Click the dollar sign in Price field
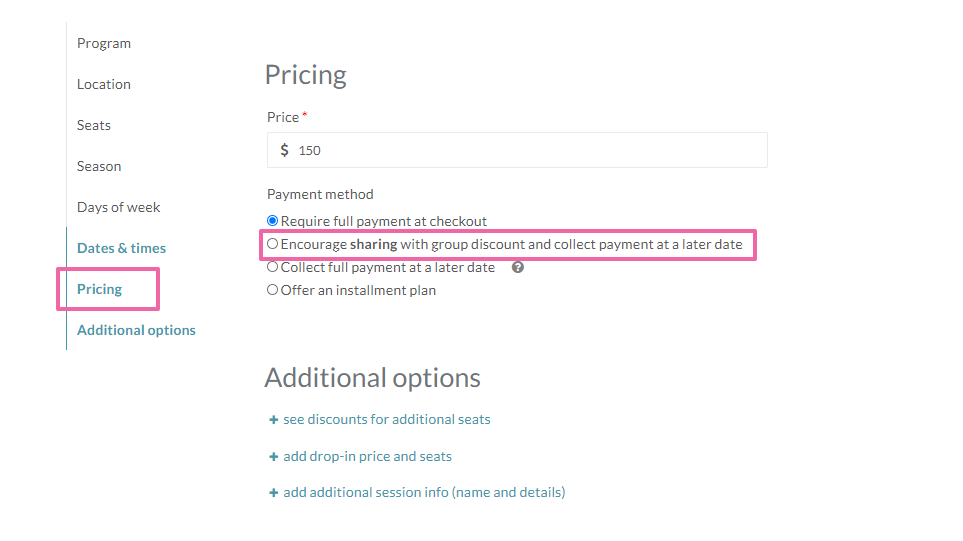The width and height of the screenshot is (963, 541). pos(285,150)
